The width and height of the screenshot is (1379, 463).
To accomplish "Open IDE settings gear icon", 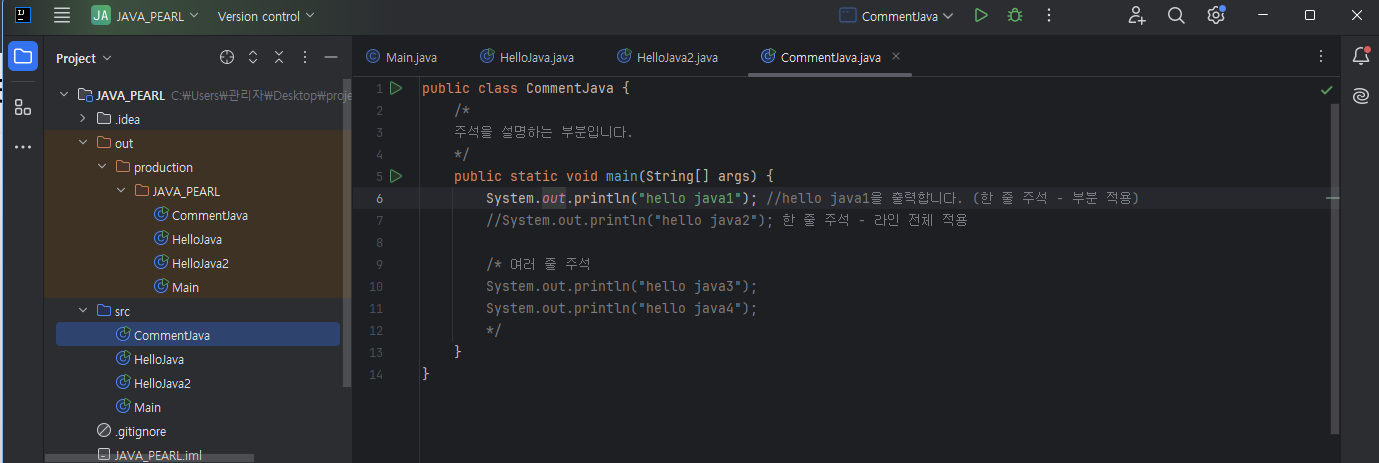I will point(1216,15).
